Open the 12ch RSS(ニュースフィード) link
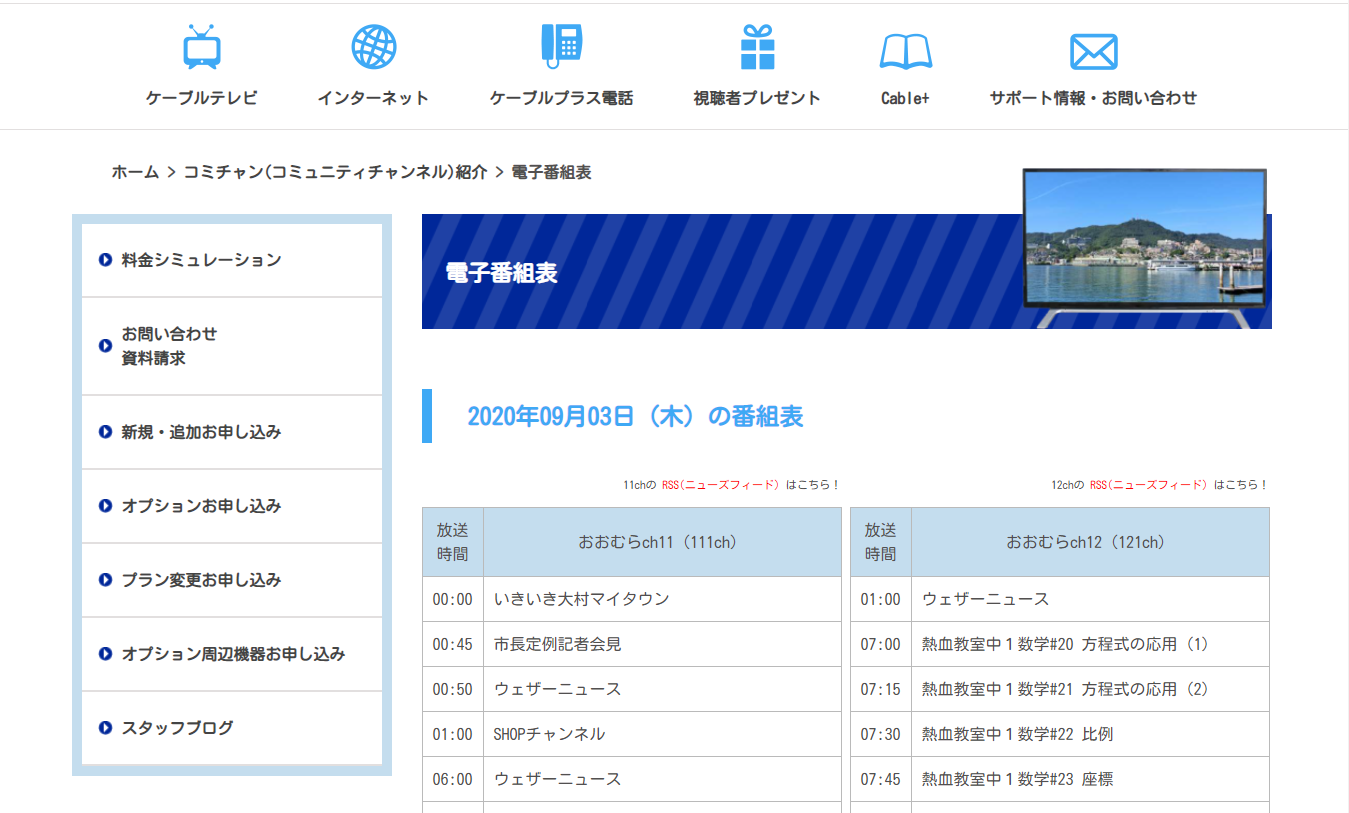Viewport: 1349px width, 813px height. point(1148,485)
